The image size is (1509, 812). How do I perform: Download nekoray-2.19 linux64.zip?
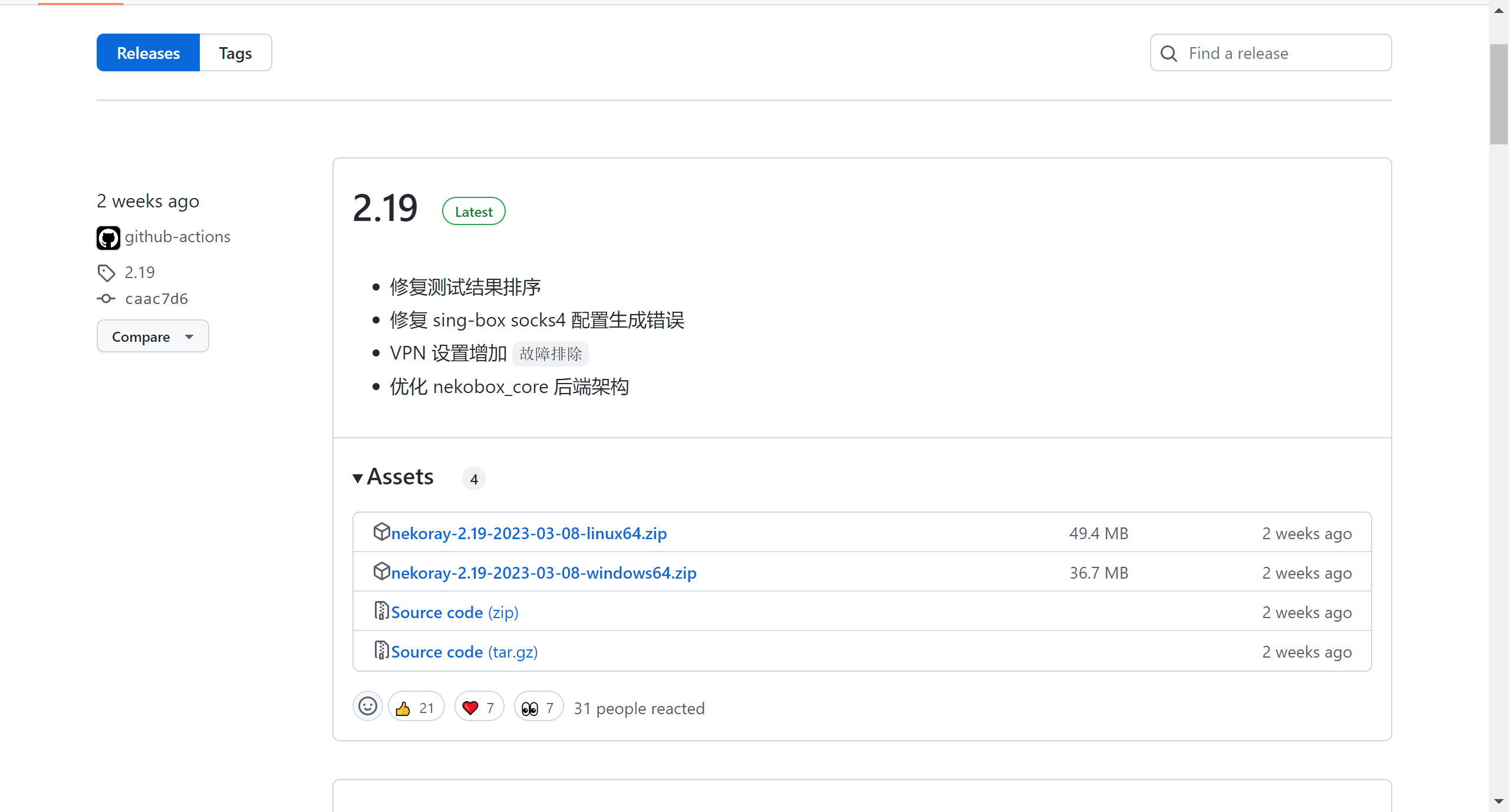[529, 533]
